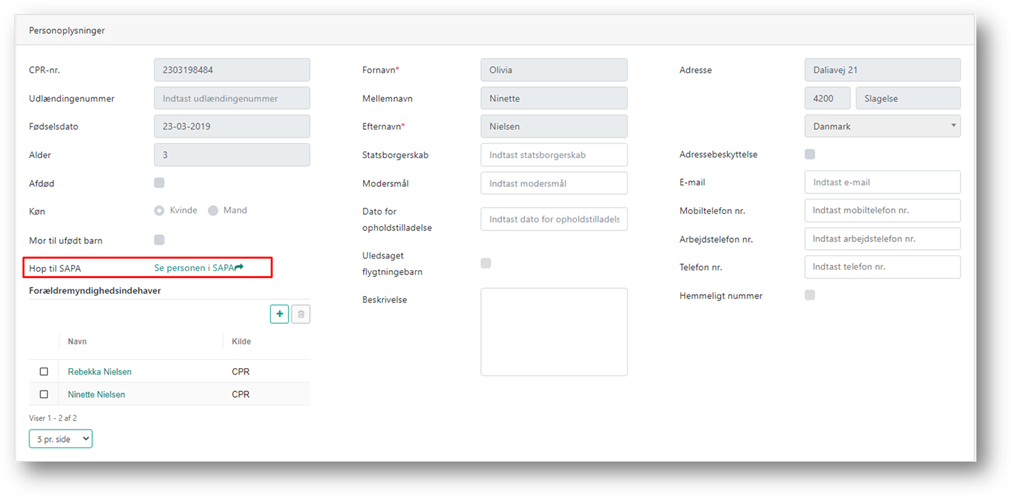Click the trash delete icon
The image size is (1011, 497).
tap(301, 314)
